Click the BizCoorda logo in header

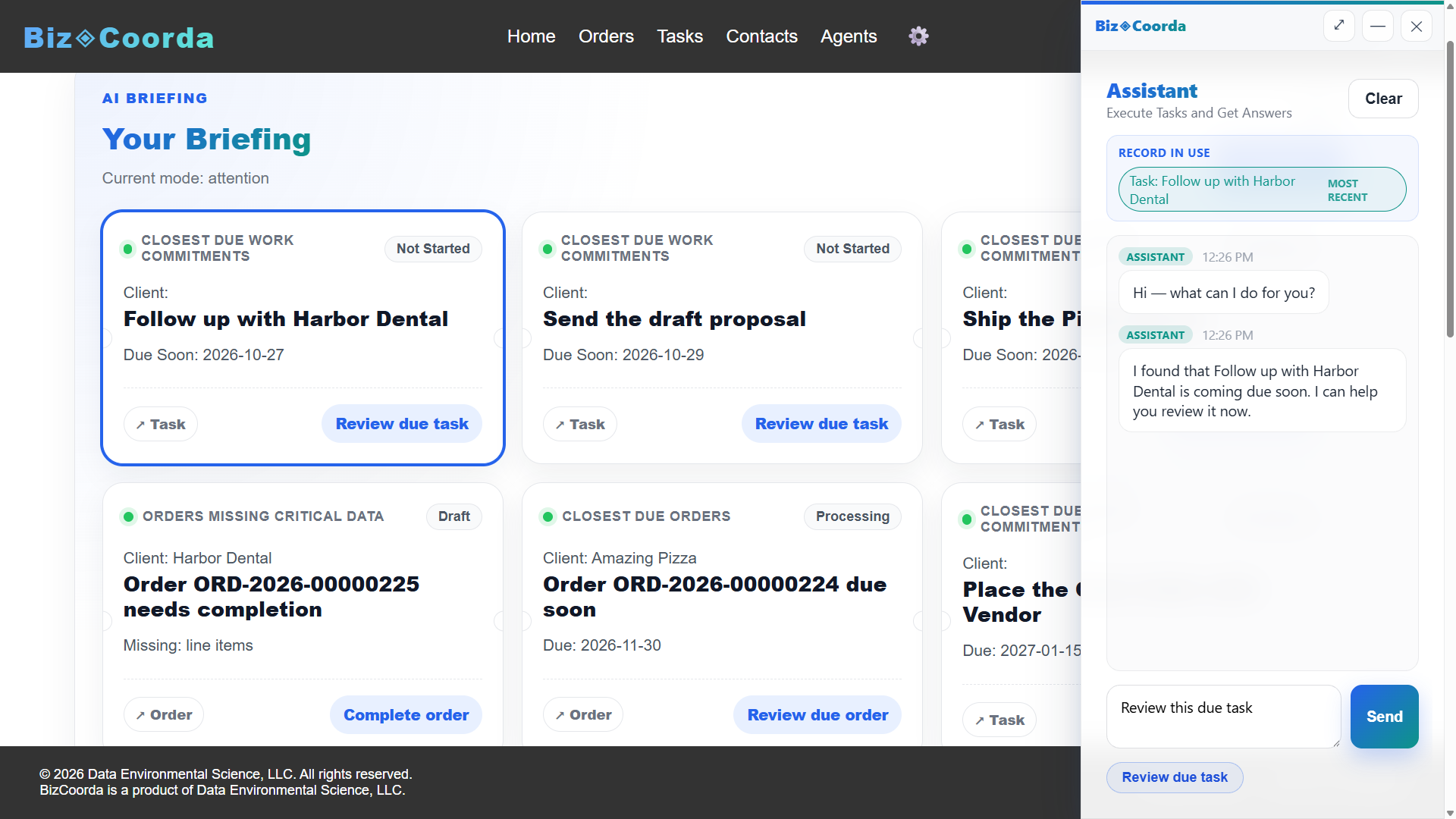pyautogui.click(x=119, y=37)
